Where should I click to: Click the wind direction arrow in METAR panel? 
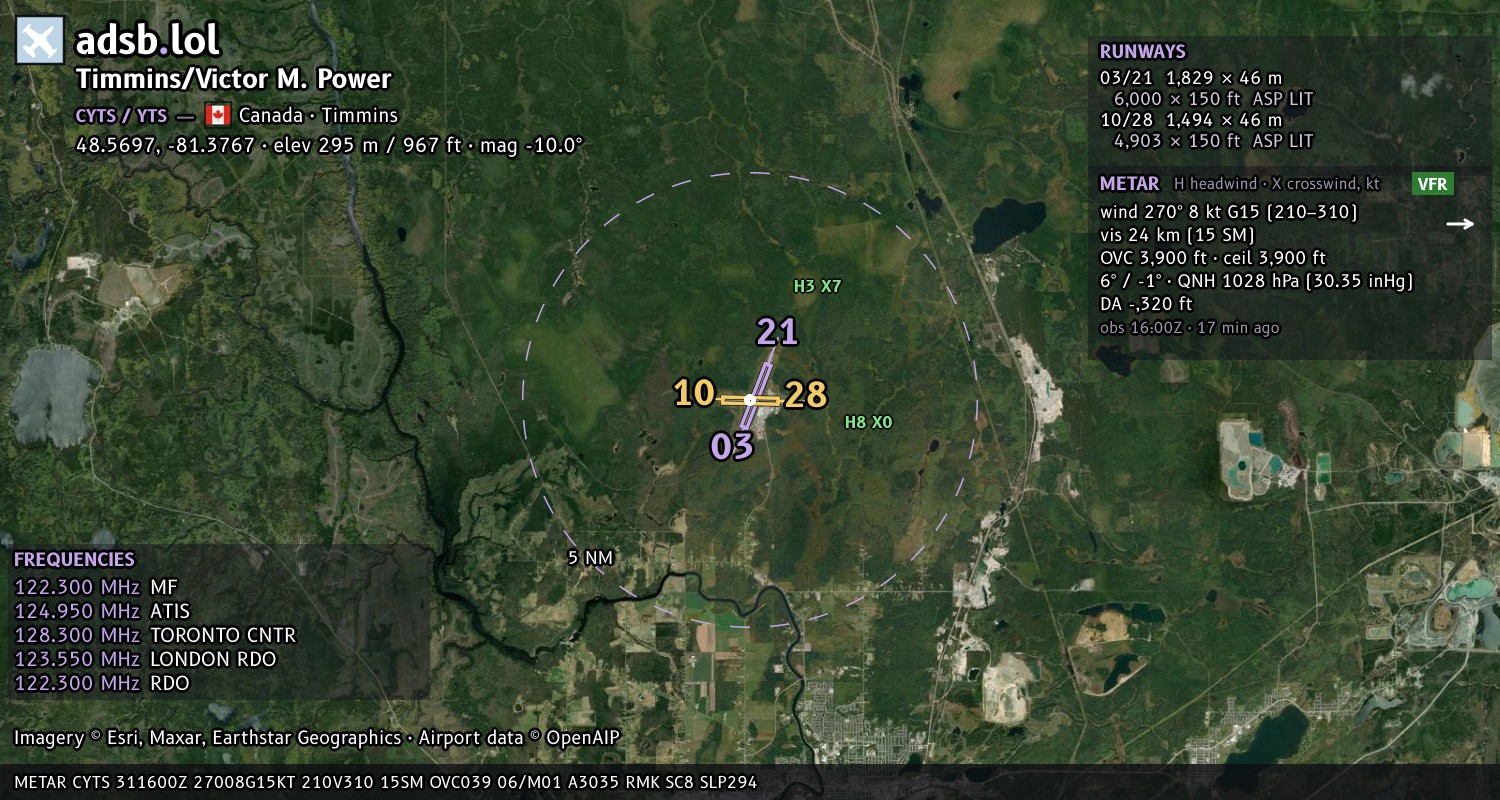click(x=1460, y=224)
